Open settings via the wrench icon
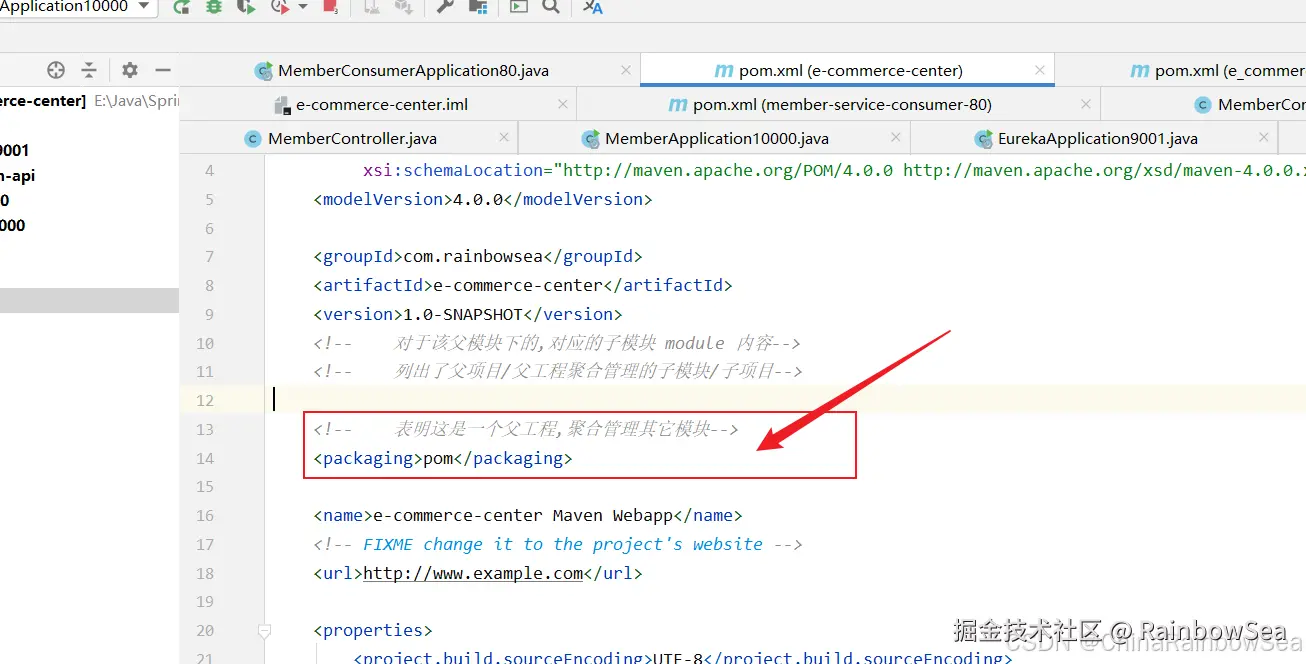The height and width of the screenshot is (664, 1306). 446,7
